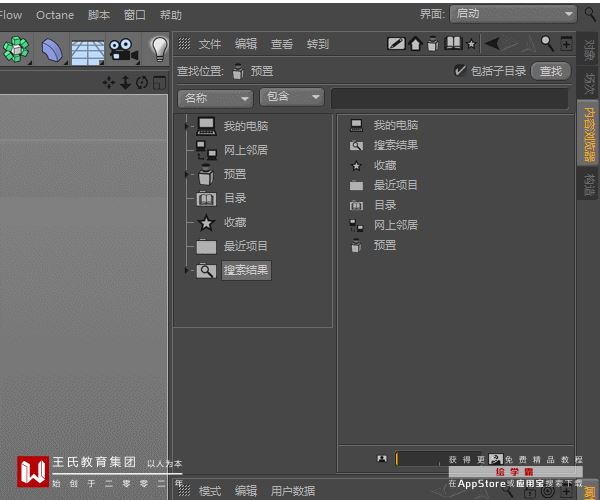Click the magnifier search icon in browser toolbar

pos(547,43)
